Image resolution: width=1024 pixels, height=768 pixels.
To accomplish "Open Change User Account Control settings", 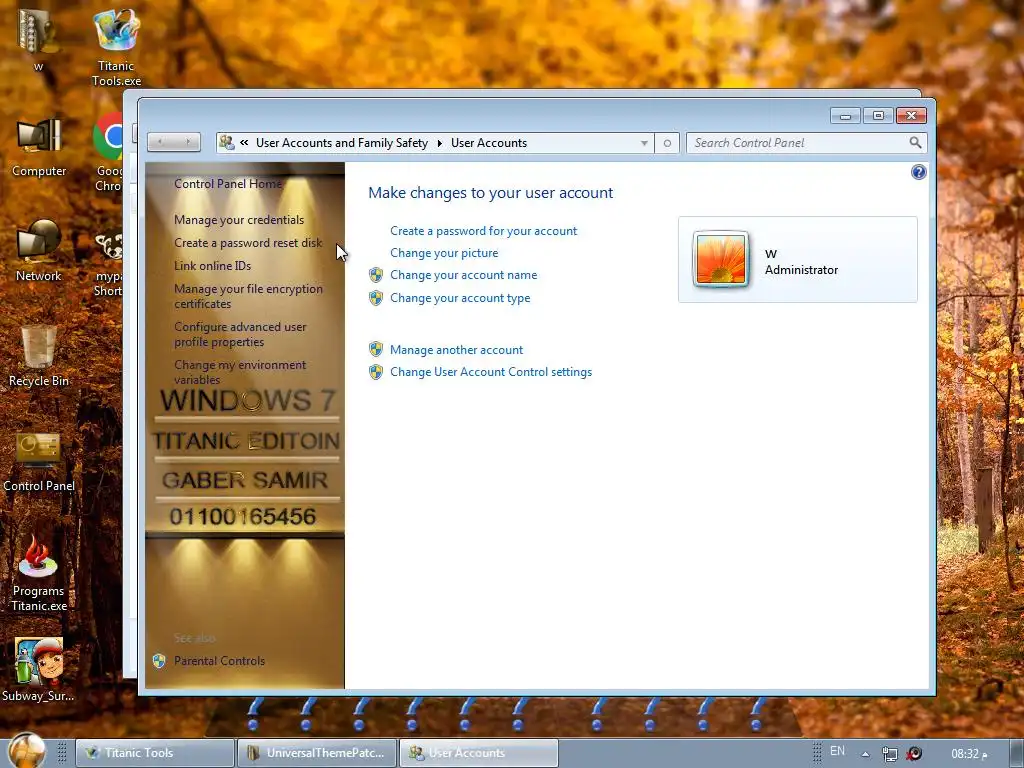I will 491,372.
